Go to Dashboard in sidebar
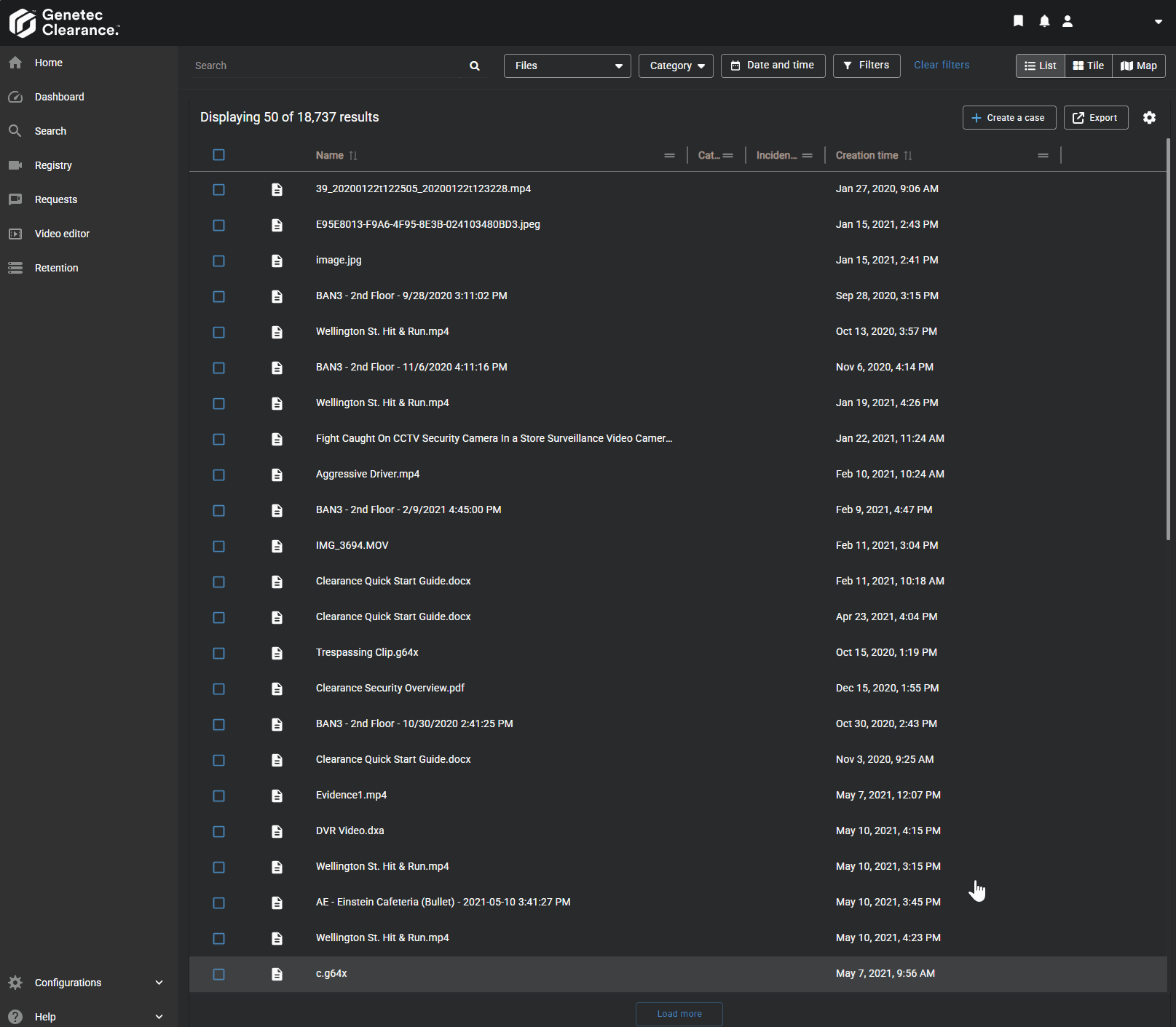 (x=59, y=97)
